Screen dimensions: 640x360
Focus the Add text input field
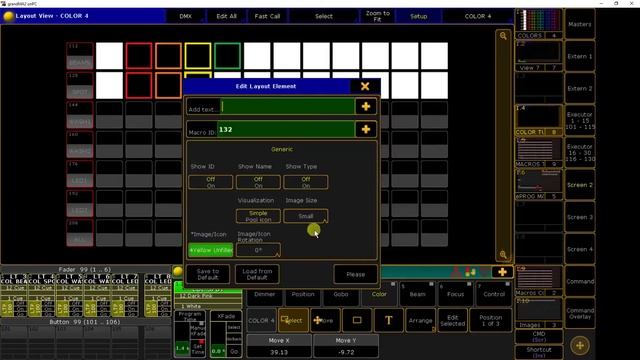point(288,107)
